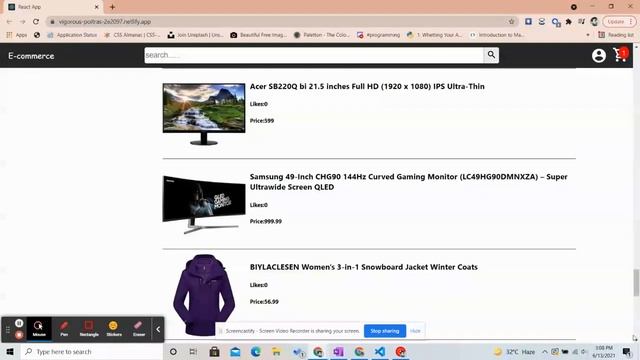Go forward in browser history
The height and width of the screenshot is (360, 640).
[22, 22]
